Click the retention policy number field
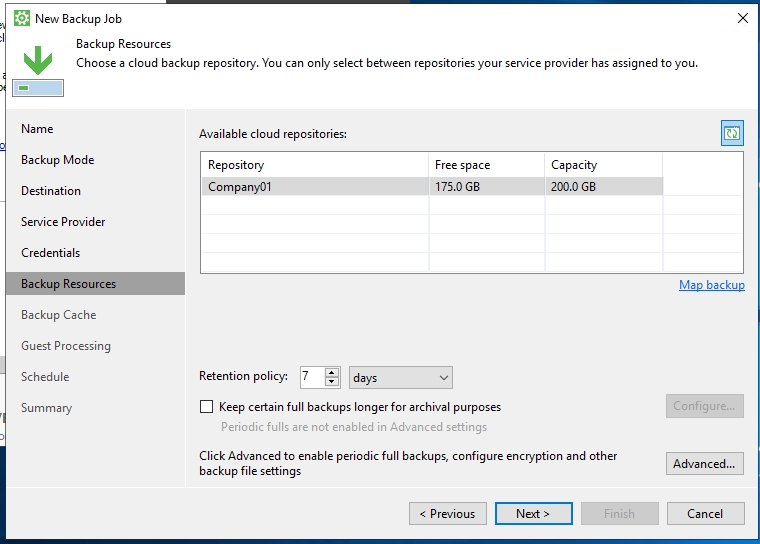Viewport: 760px width, 544px height. coord(310,377)
